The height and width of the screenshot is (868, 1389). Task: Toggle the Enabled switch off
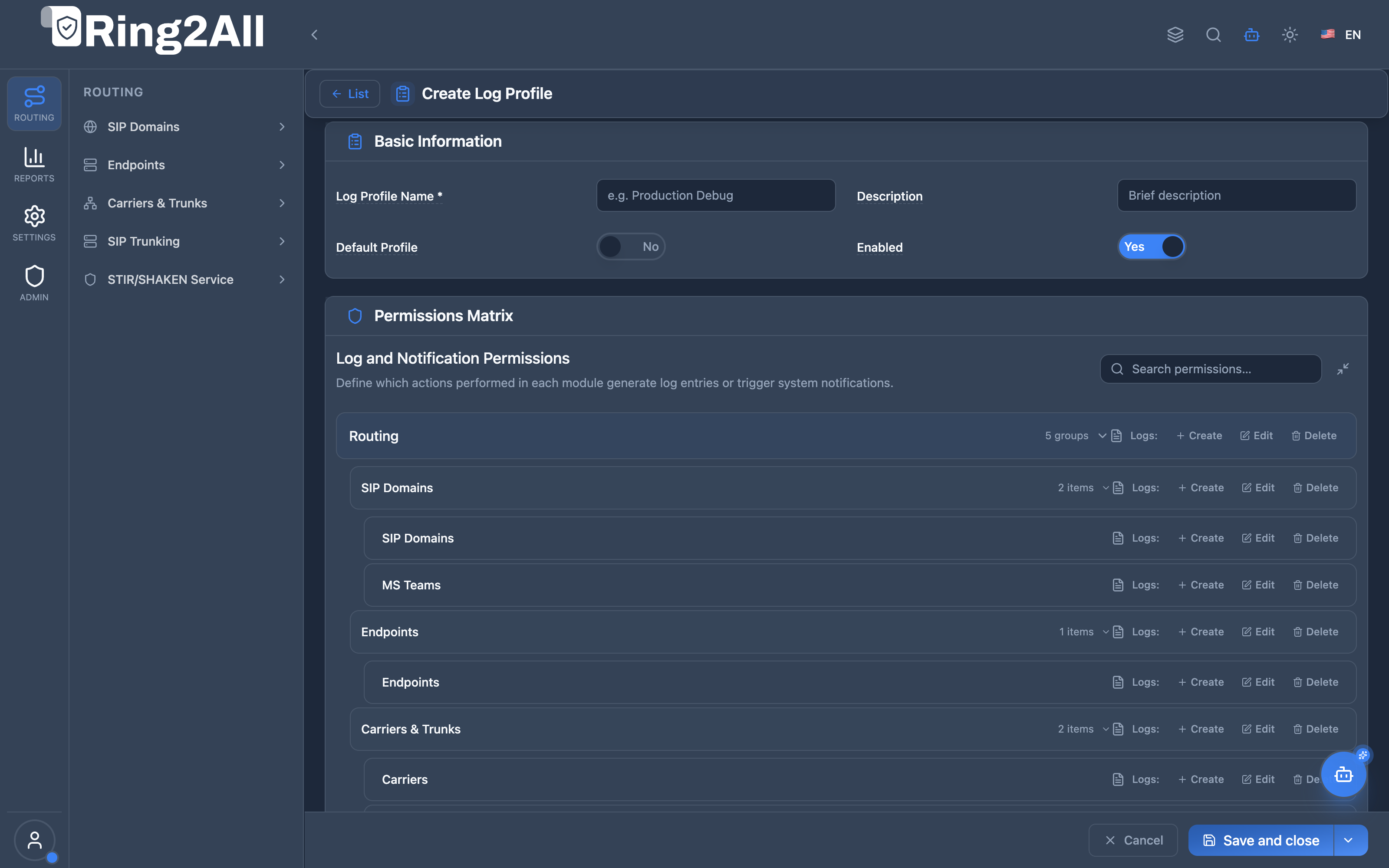pos(1152,246)
